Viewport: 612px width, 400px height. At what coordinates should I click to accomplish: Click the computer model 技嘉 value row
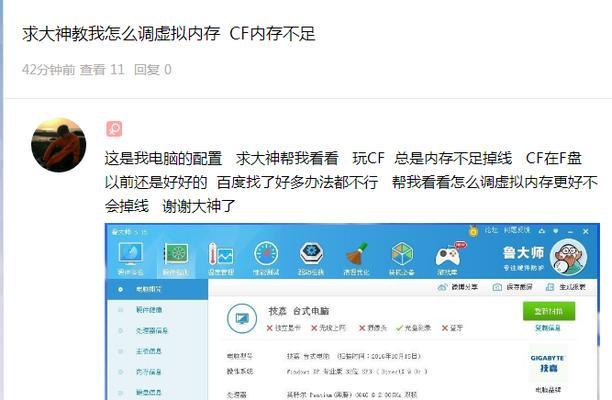point(353,356)
